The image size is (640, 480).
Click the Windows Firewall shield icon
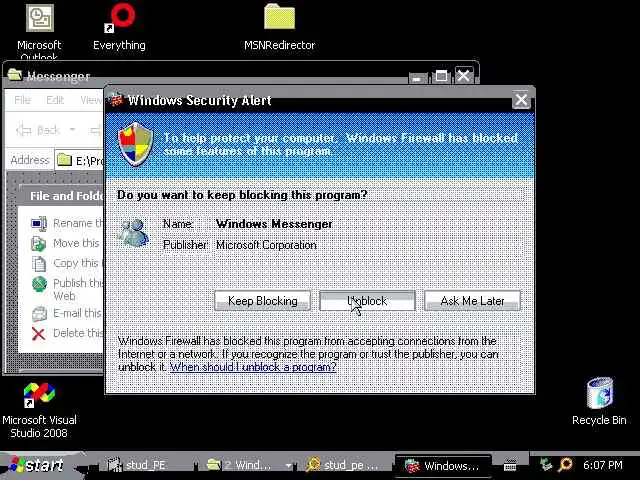136,144
